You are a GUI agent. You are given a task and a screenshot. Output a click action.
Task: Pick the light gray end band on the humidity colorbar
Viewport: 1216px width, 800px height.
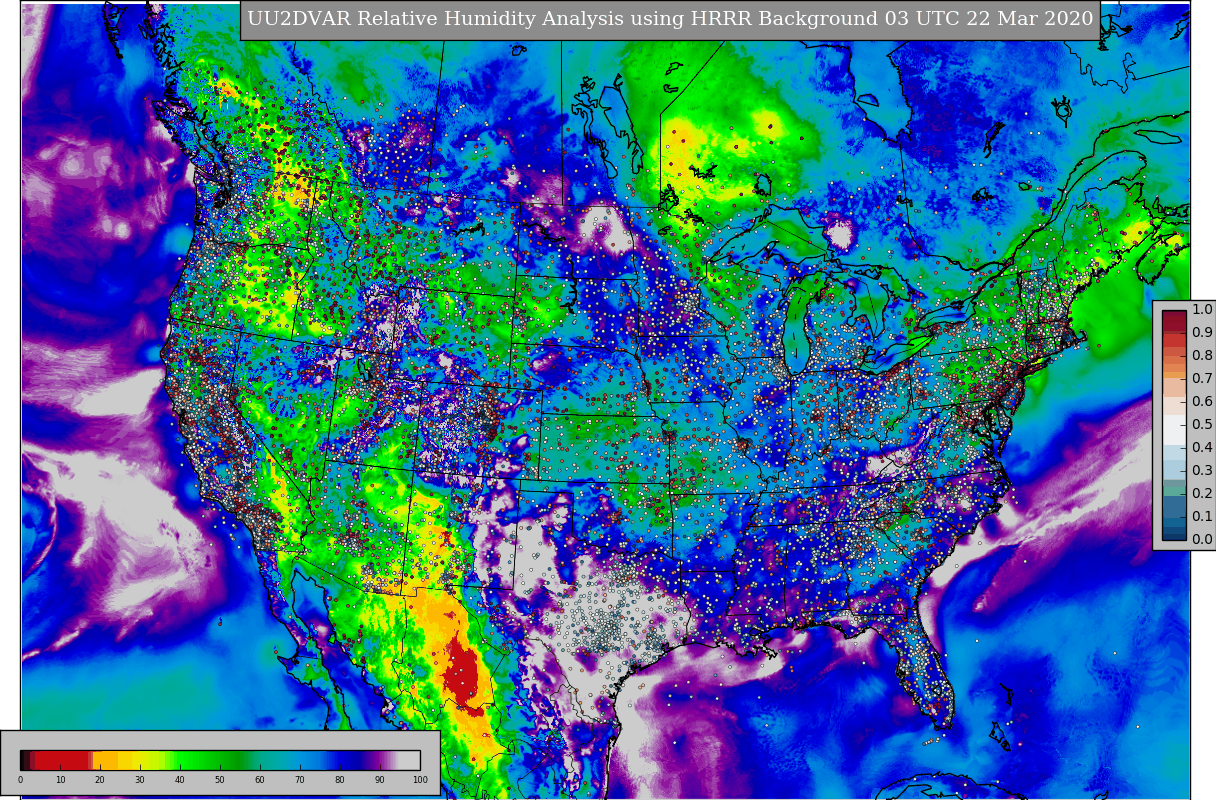pos(409,760)
